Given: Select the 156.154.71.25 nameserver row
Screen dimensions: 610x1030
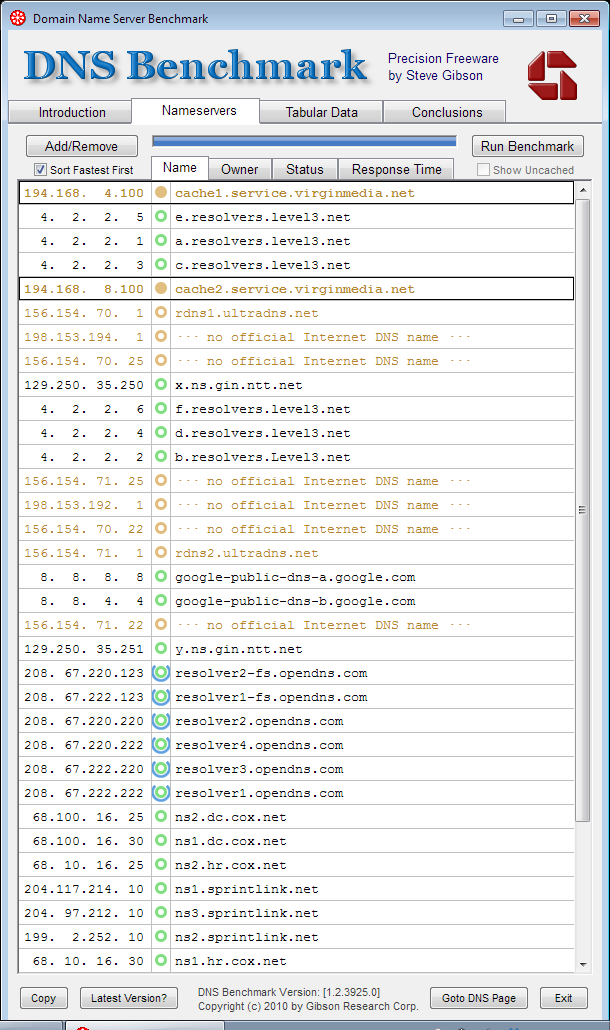Looking at the screenshot, I should click(296, 481).
